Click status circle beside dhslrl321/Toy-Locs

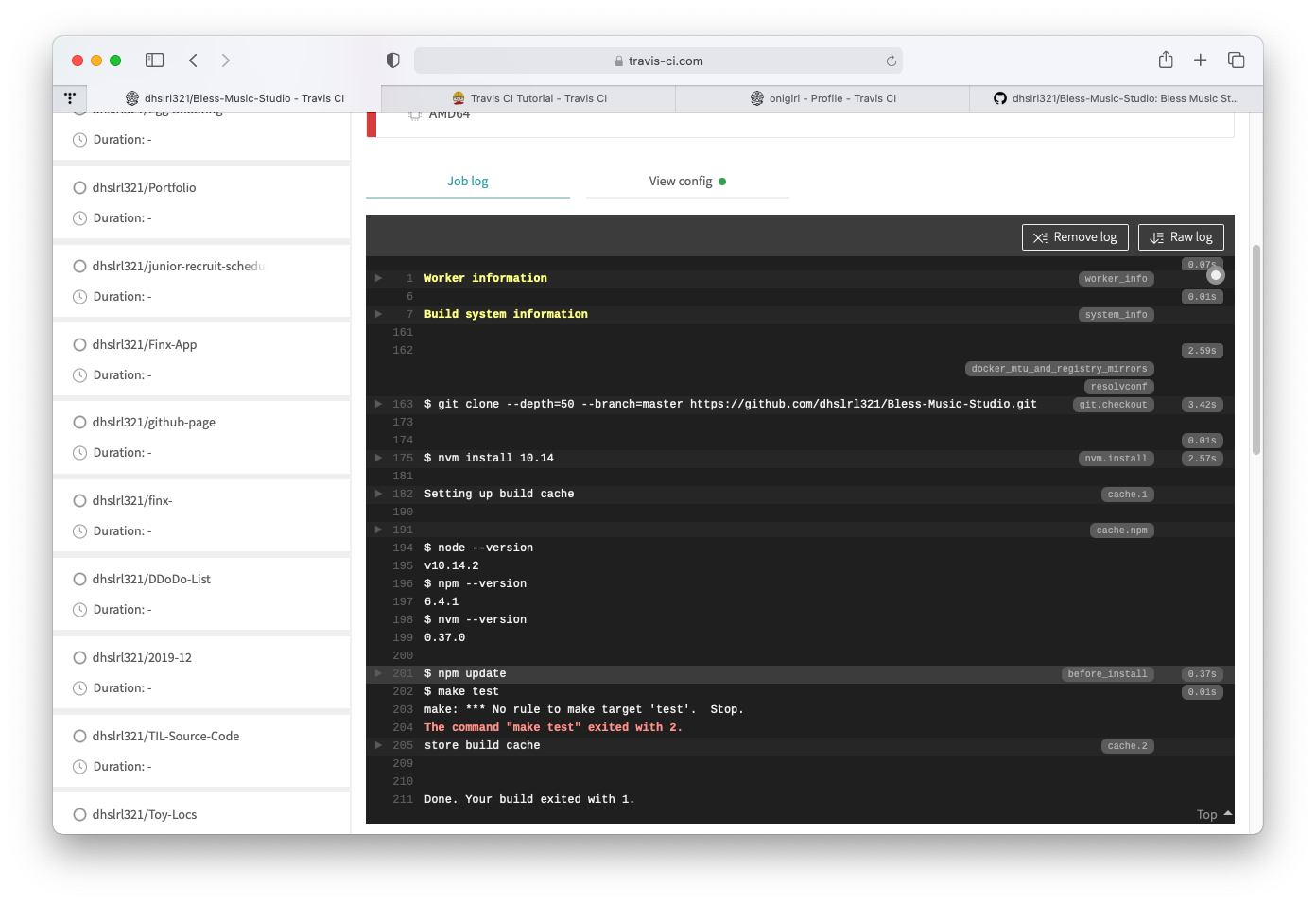pyautogui.click(x=79, y=814)
